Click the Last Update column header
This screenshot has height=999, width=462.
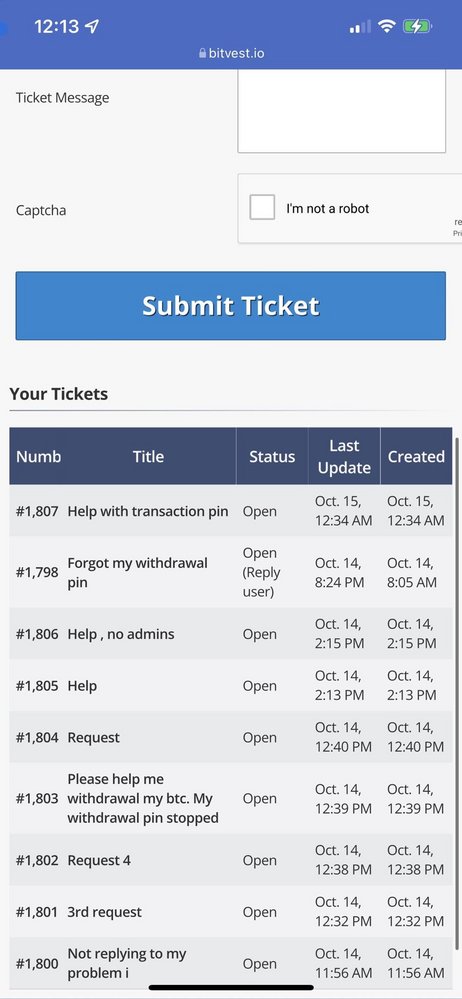pyautogui.click(x=344, y=456)
